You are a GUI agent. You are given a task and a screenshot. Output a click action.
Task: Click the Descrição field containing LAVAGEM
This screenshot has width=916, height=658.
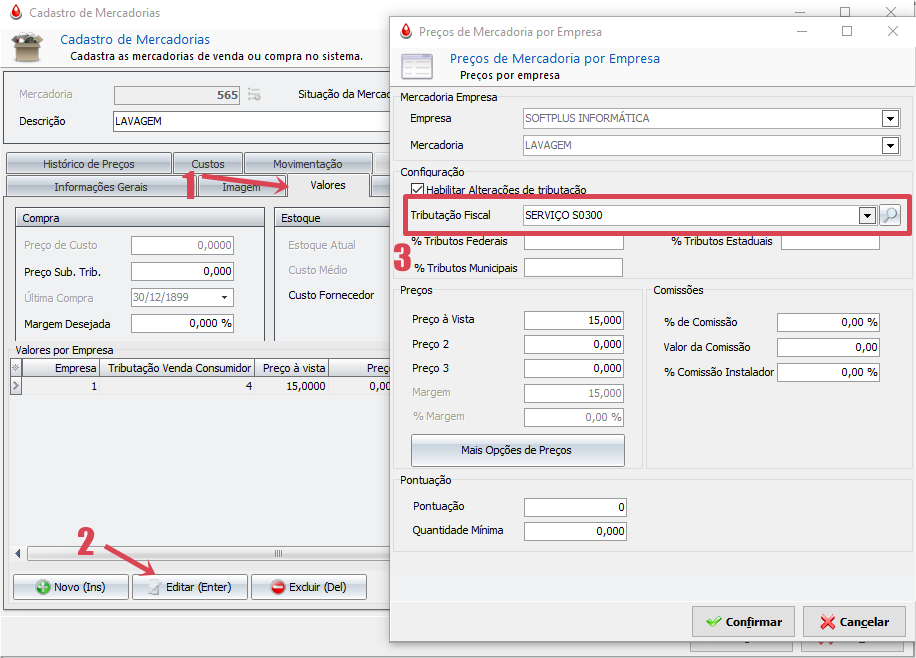pyautogui.click(x=251, y=122)
